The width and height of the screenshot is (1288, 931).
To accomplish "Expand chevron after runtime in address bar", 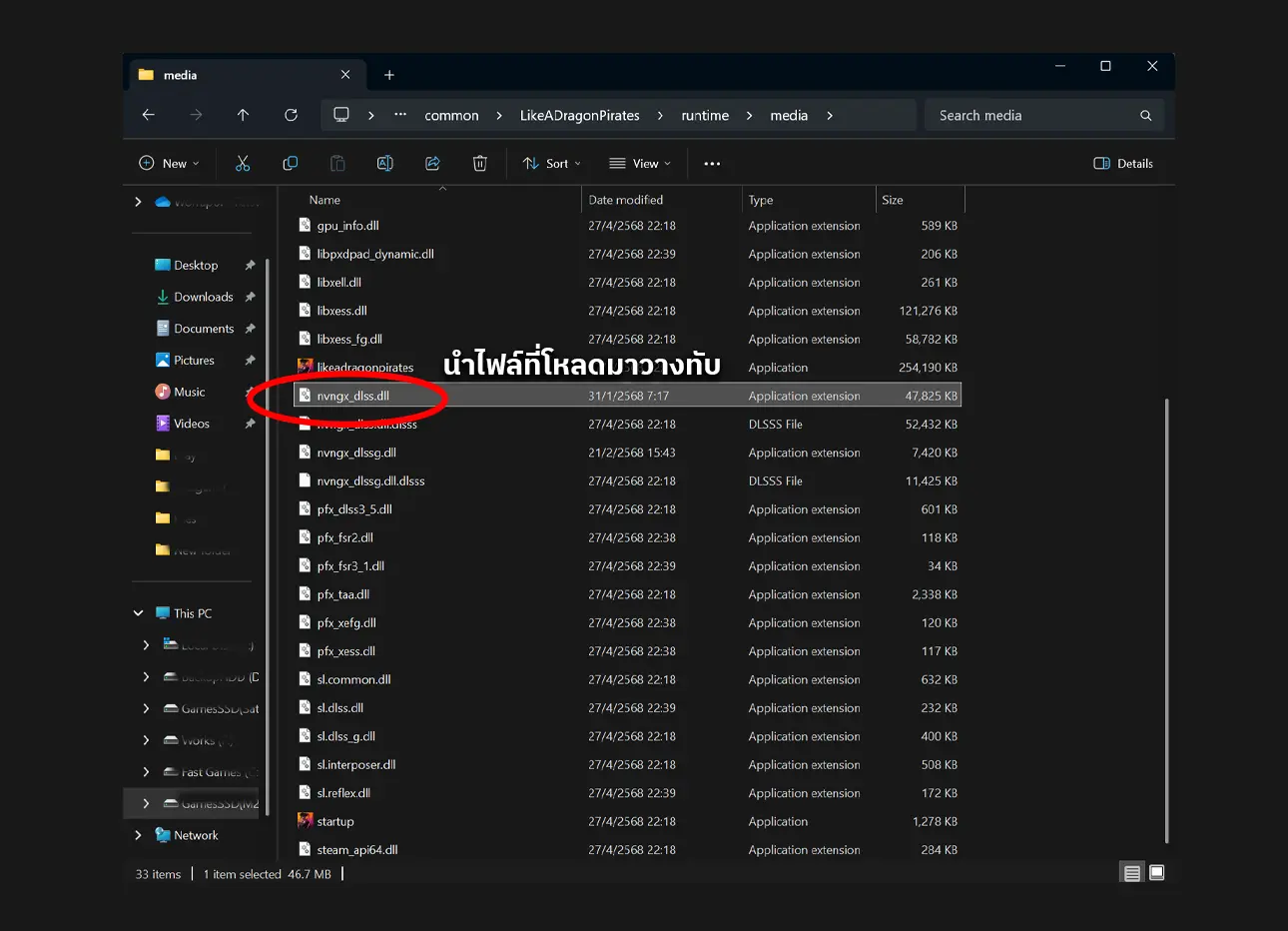I will [x=750, y=116].
